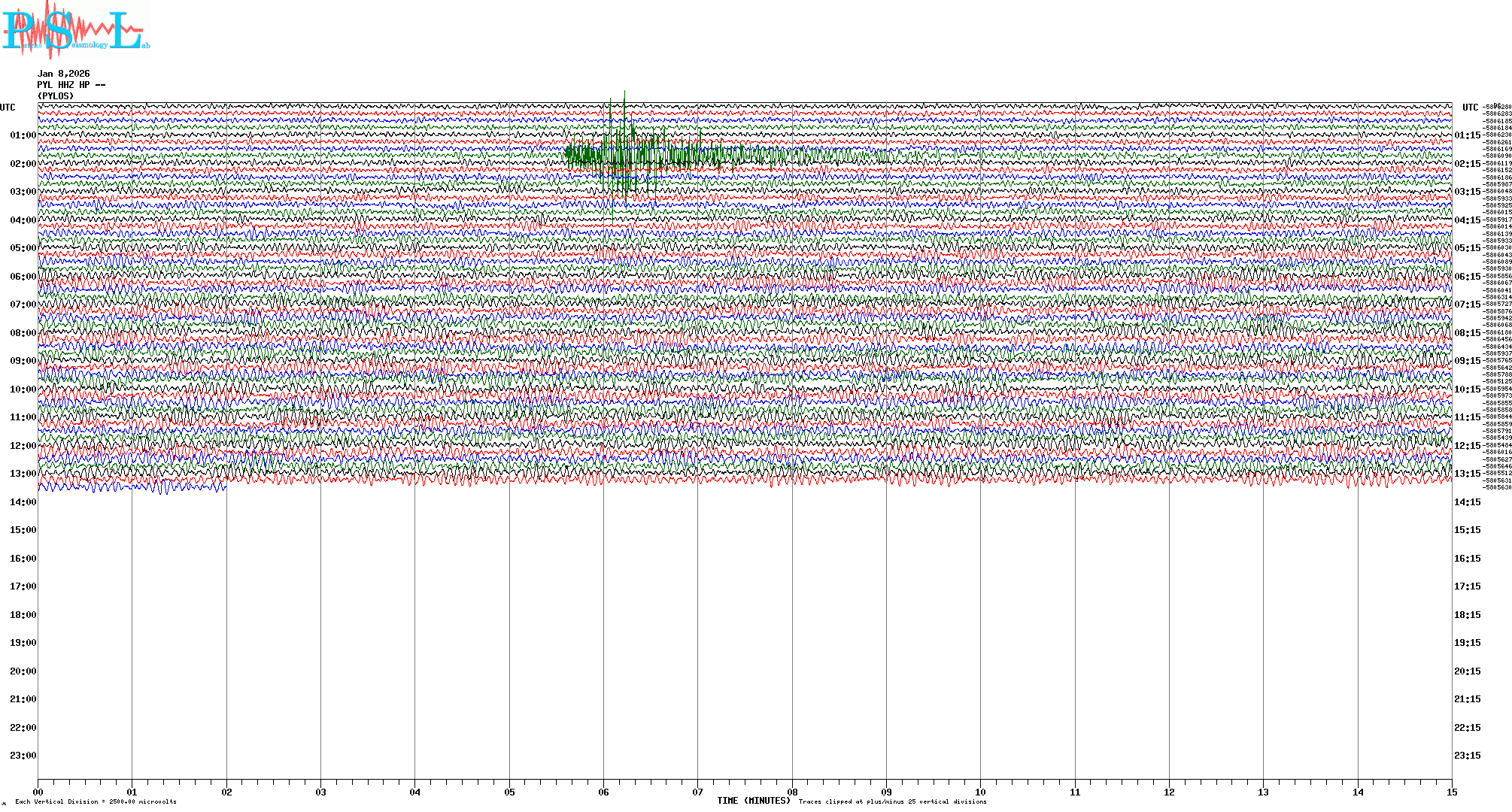The image size is (1512, 812).
Task: Click the UTC label at top right
Action: coord(1470,108)
